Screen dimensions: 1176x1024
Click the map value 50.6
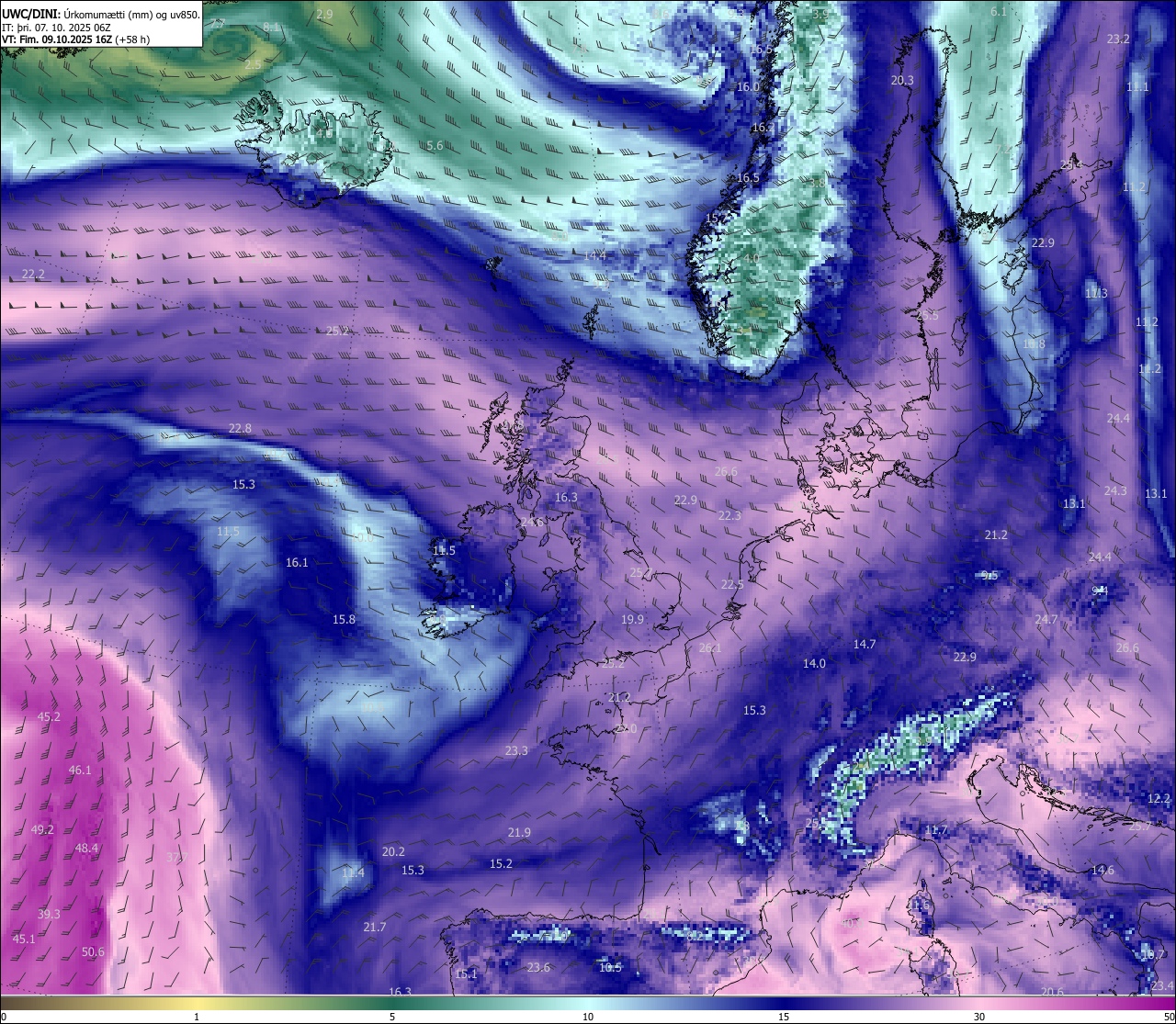[x=93, y=951]
